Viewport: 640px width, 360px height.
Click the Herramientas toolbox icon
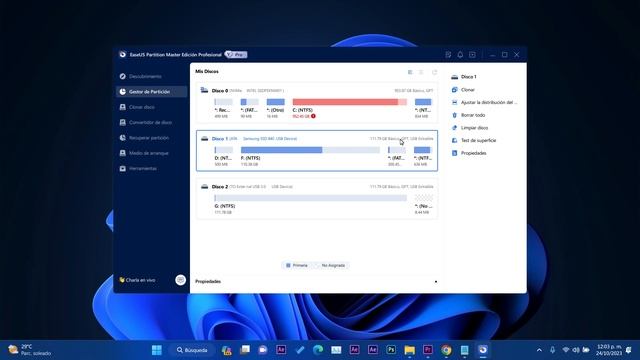[x=122, y=168]
